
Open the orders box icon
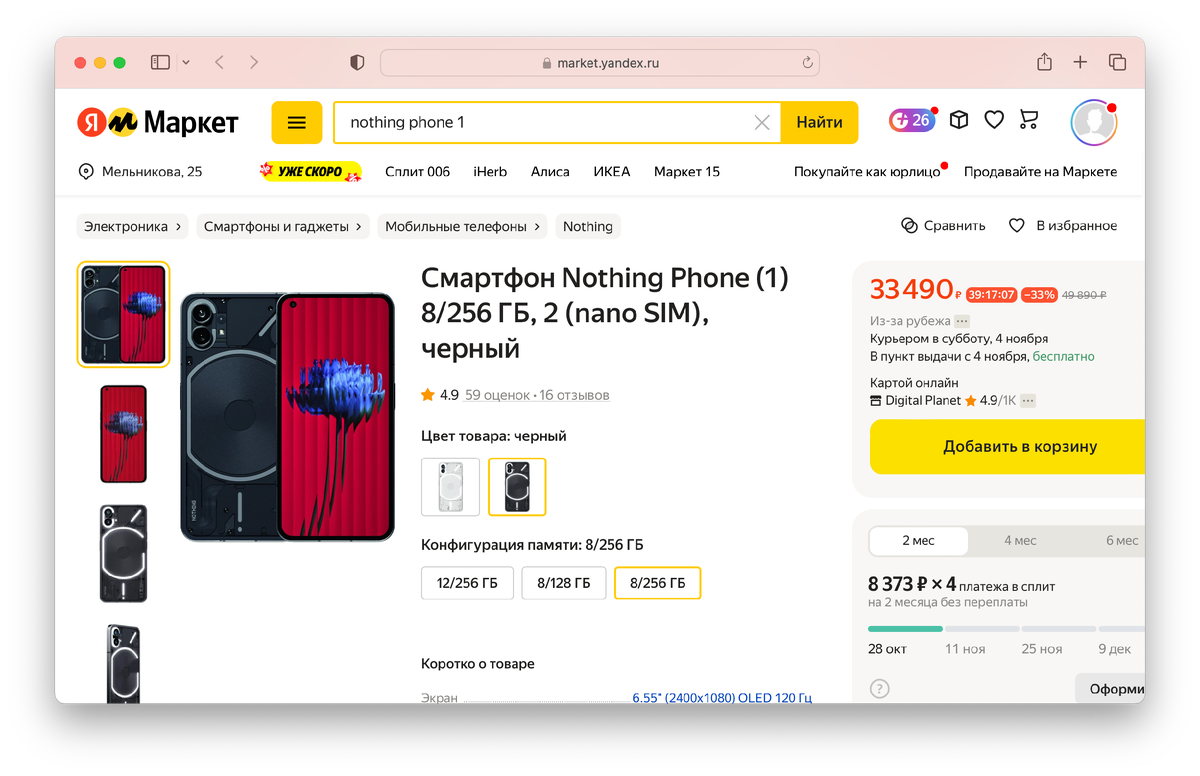[959, 120]
